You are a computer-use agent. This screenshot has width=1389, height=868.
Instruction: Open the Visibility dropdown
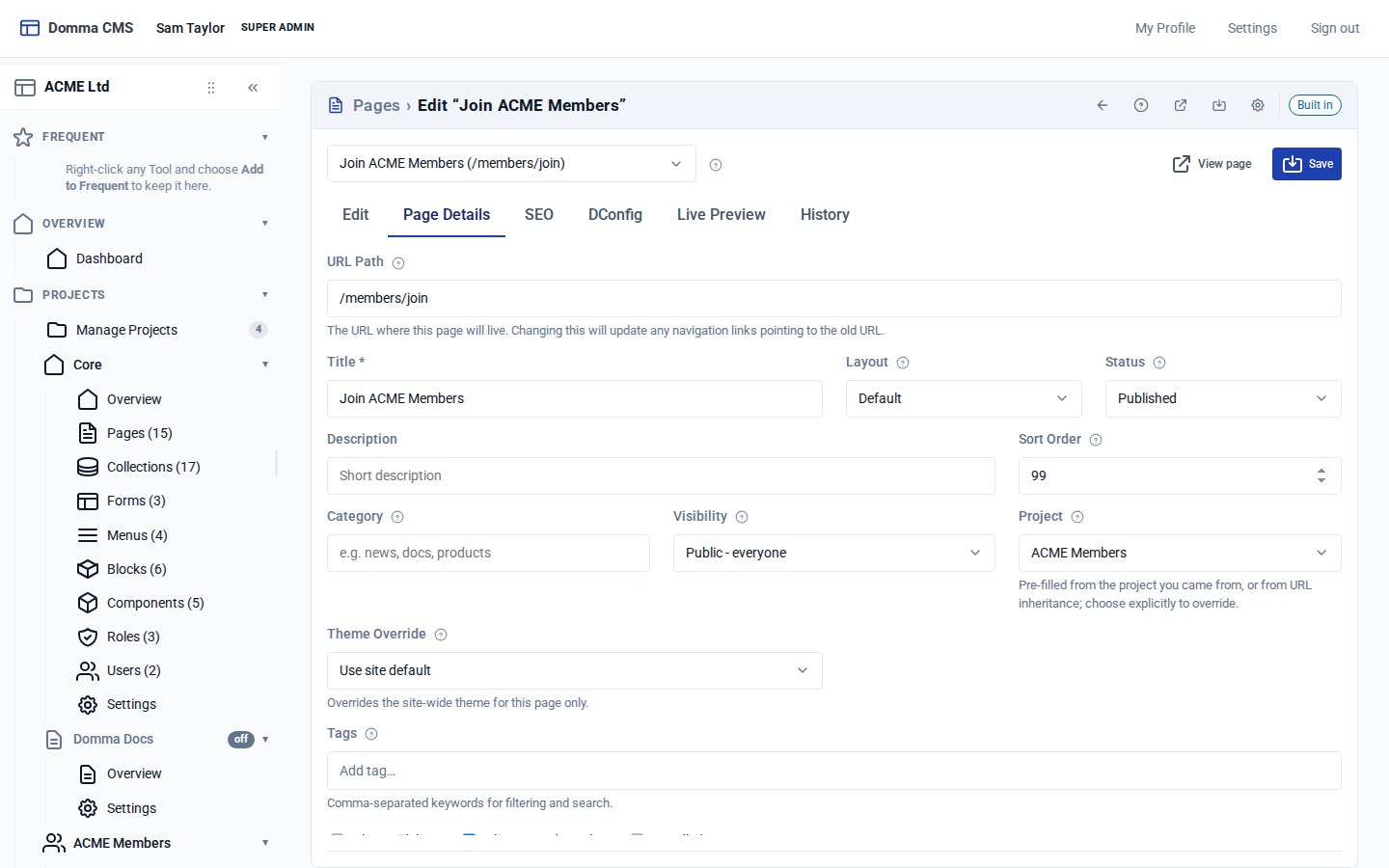(833, 553)
